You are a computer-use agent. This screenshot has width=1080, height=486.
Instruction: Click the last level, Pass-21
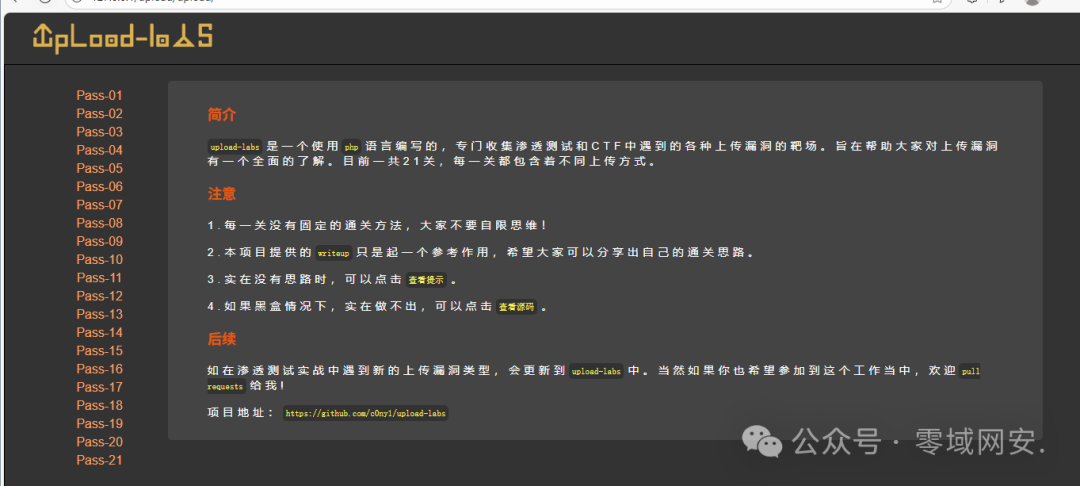point(99,460)
